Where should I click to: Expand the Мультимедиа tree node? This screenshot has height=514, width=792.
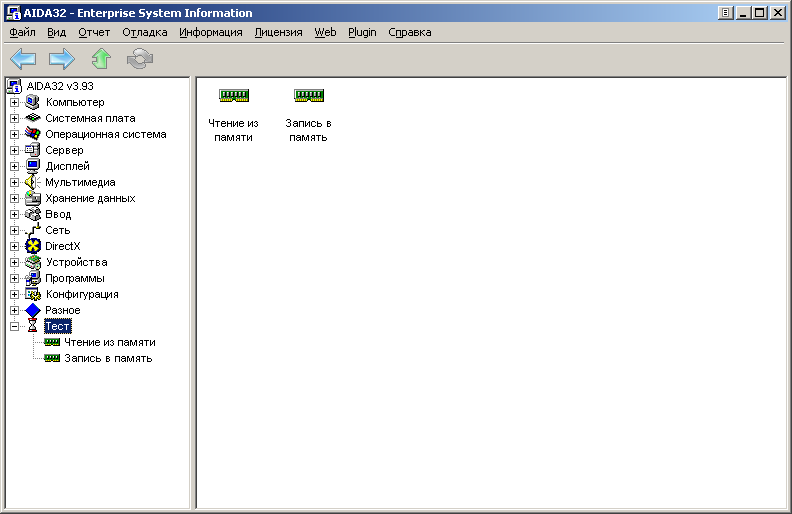coord(14,182)
